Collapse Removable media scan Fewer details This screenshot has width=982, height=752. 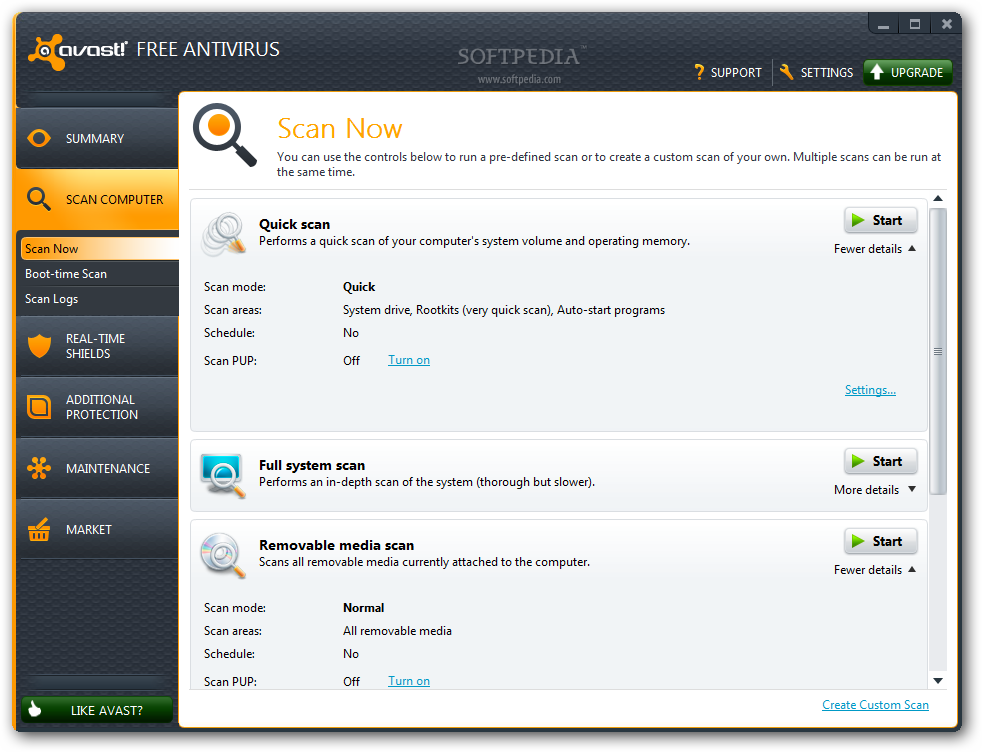point(874,570)
